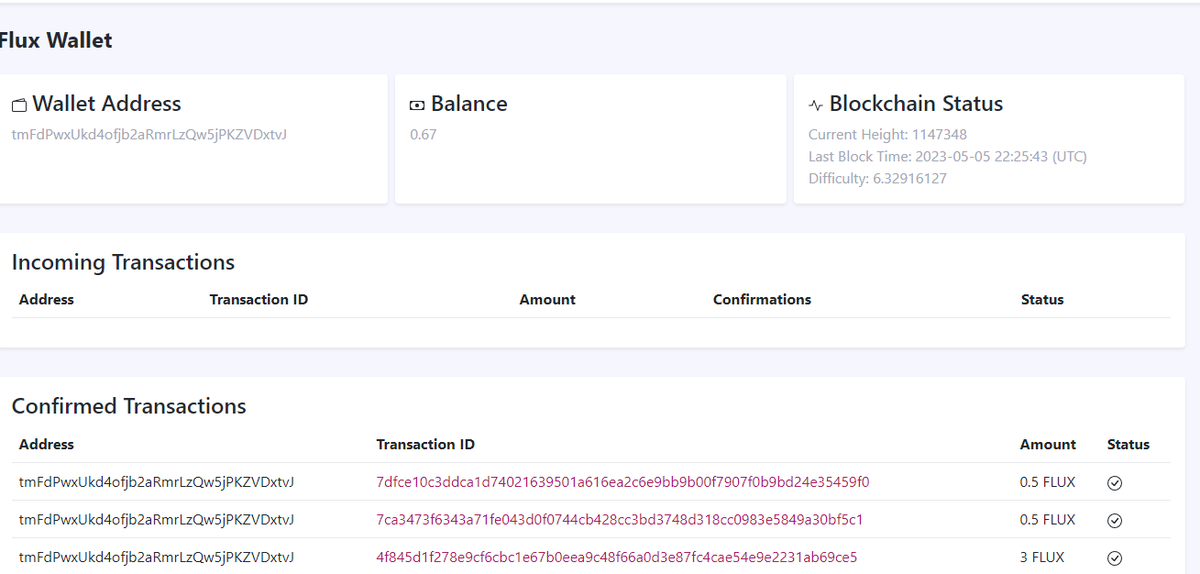The height and width of the screenshot is (574, 1200).
Task: Click address cell in the 7dfce10c transaction row
Action: click(x=156, y=482)
